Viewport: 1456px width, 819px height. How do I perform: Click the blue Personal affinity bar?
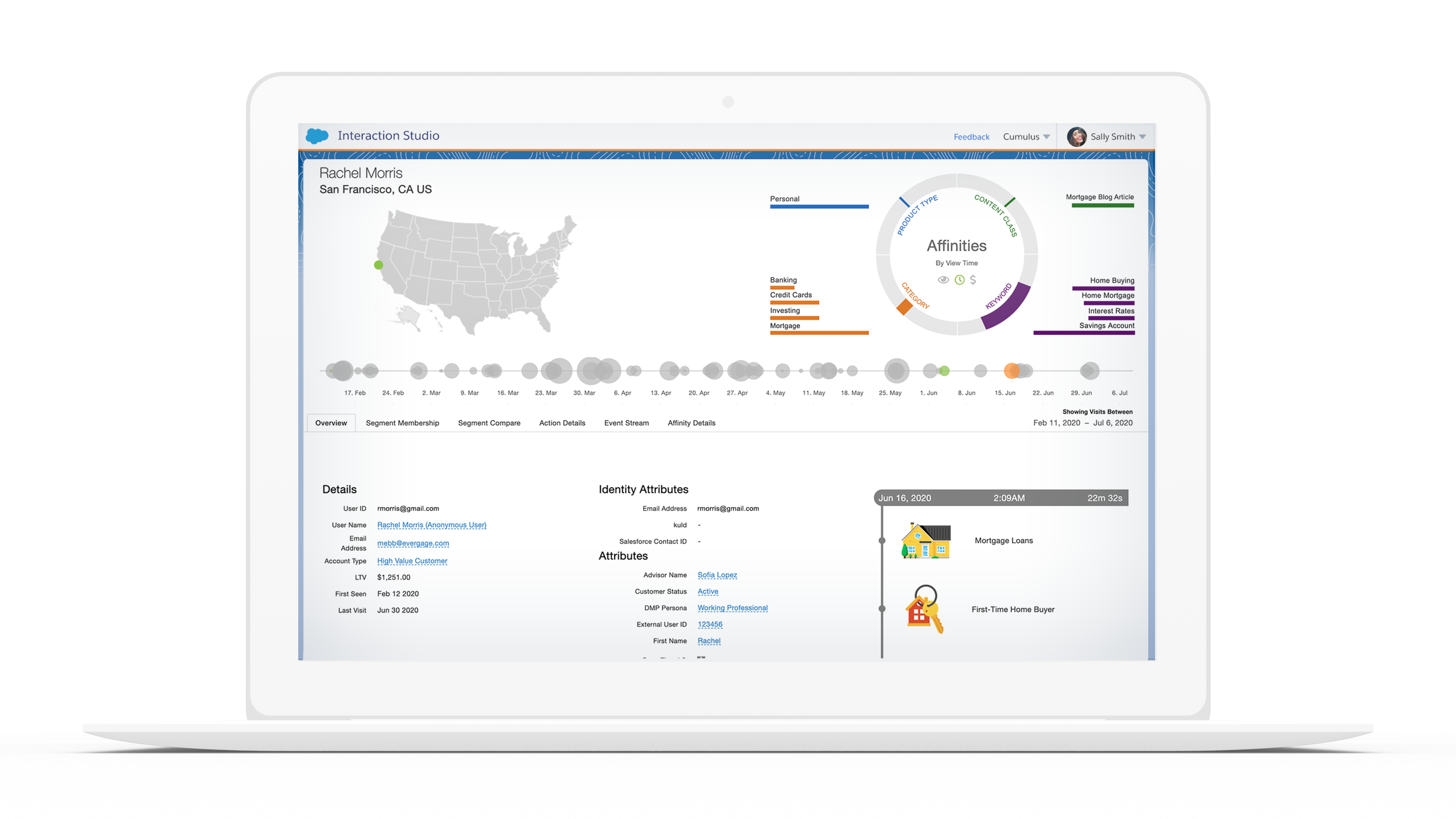pos(819,207)
